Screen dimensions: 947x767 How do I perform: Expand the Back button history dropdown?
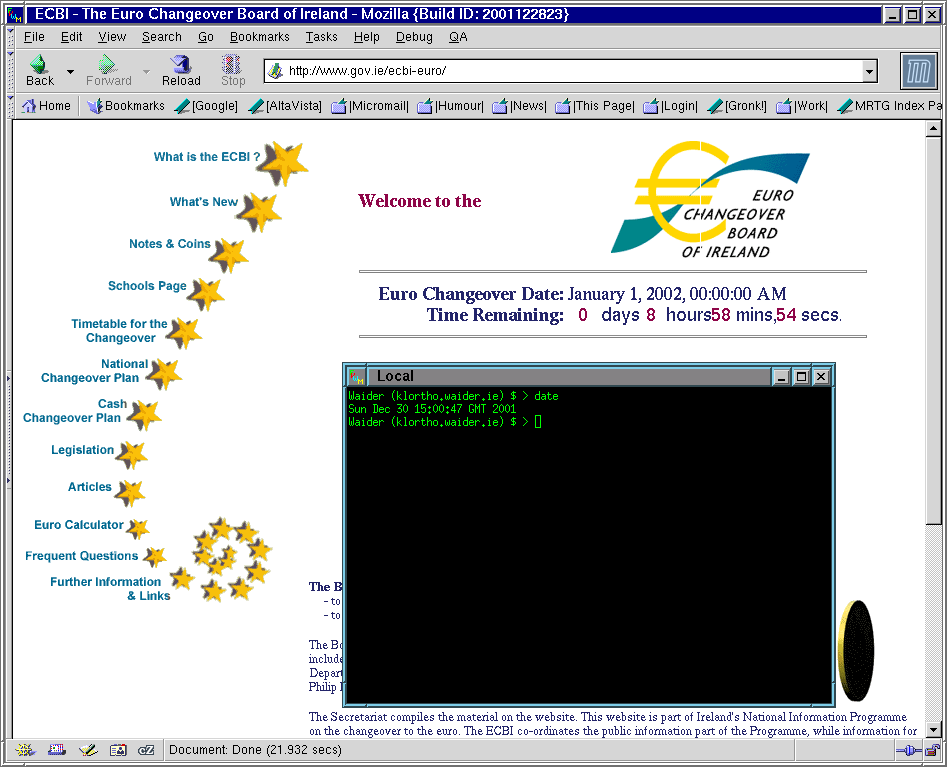pos(70,72)
